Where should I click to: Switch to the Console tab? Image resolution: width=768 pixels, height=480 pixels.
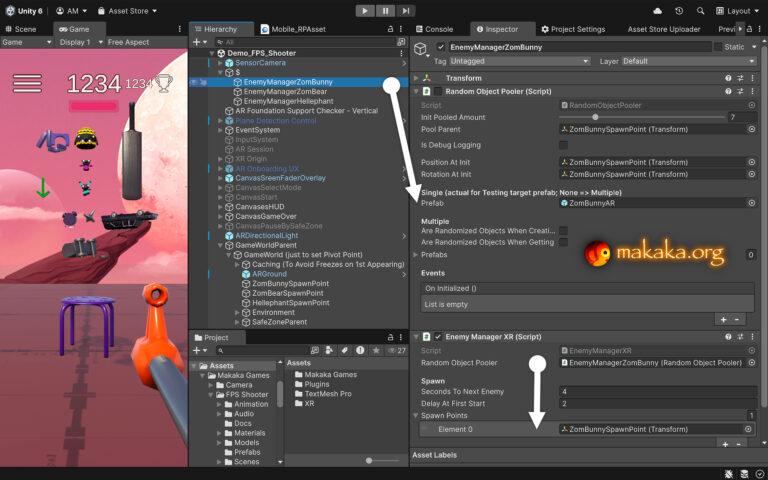[434, 29]
